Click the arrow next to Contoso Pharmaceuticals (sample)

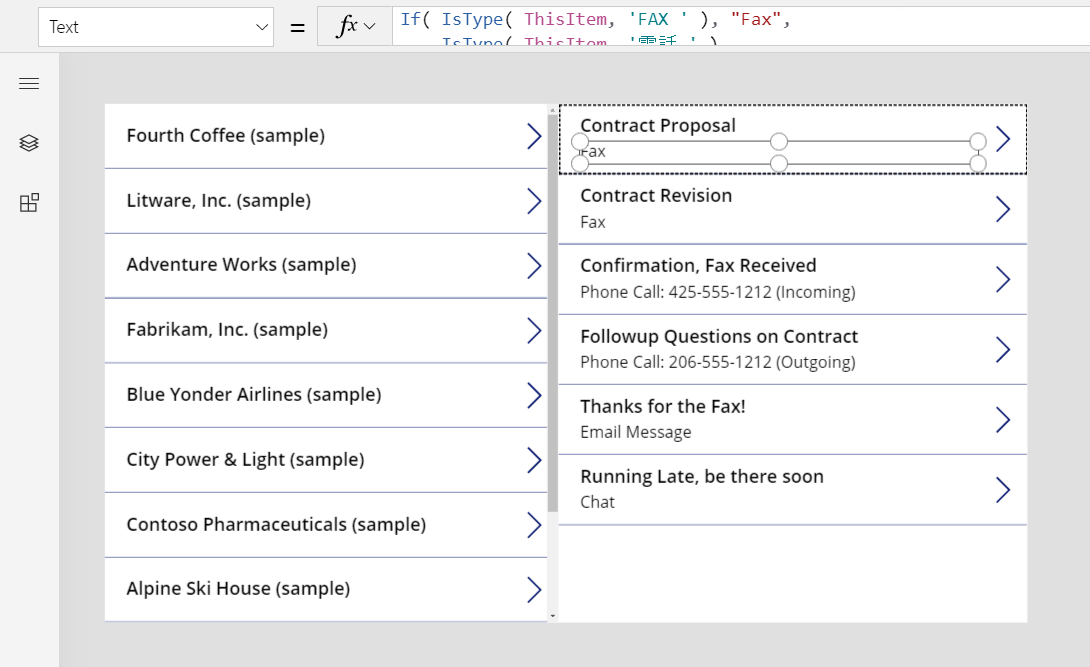pos(534,525)
